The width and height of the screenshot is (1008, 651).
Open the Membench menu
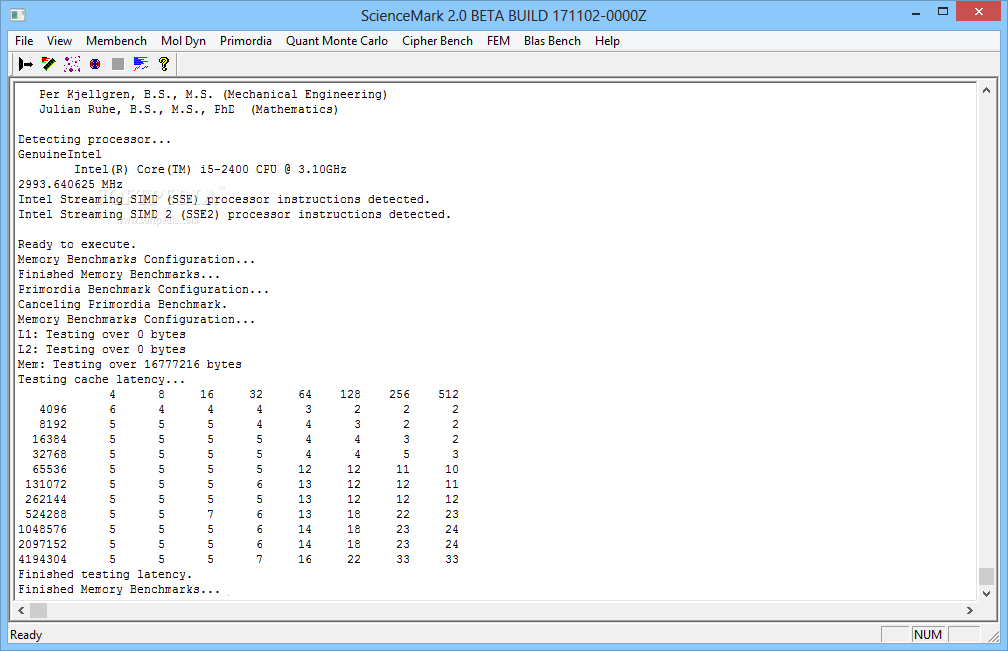click(x=116, y=40)
